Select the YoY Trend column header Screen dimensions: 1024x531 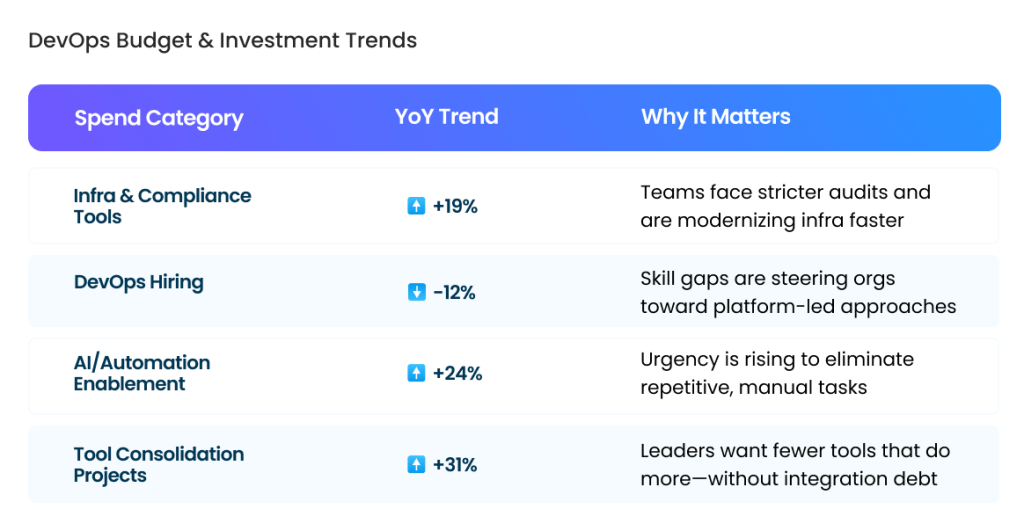click(446, 117)
